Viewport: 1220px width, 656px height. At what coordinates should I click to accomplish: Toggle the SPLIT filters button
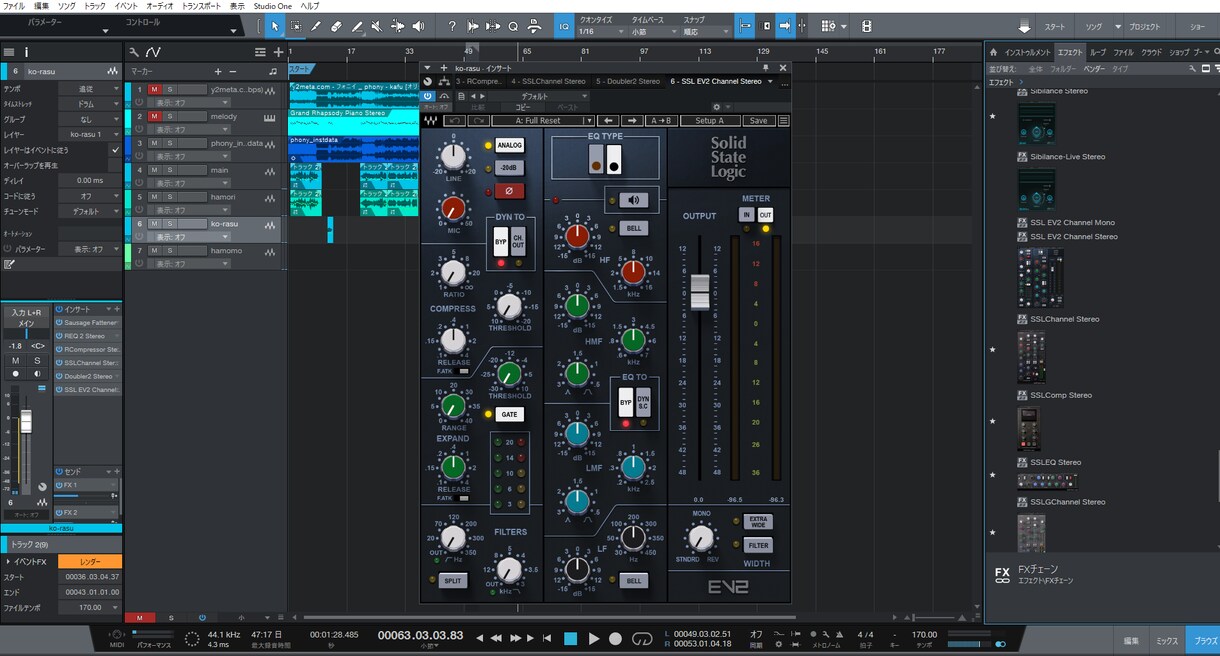coord(454,580)
